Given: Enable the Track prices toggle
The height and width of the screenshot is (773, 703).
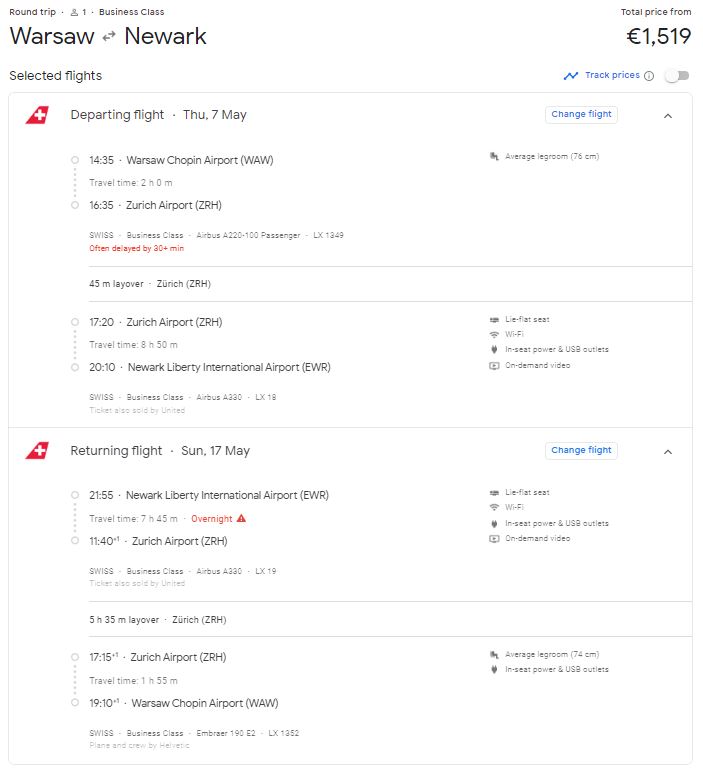Looking at the screenshot, I should [x=676, y=76].
